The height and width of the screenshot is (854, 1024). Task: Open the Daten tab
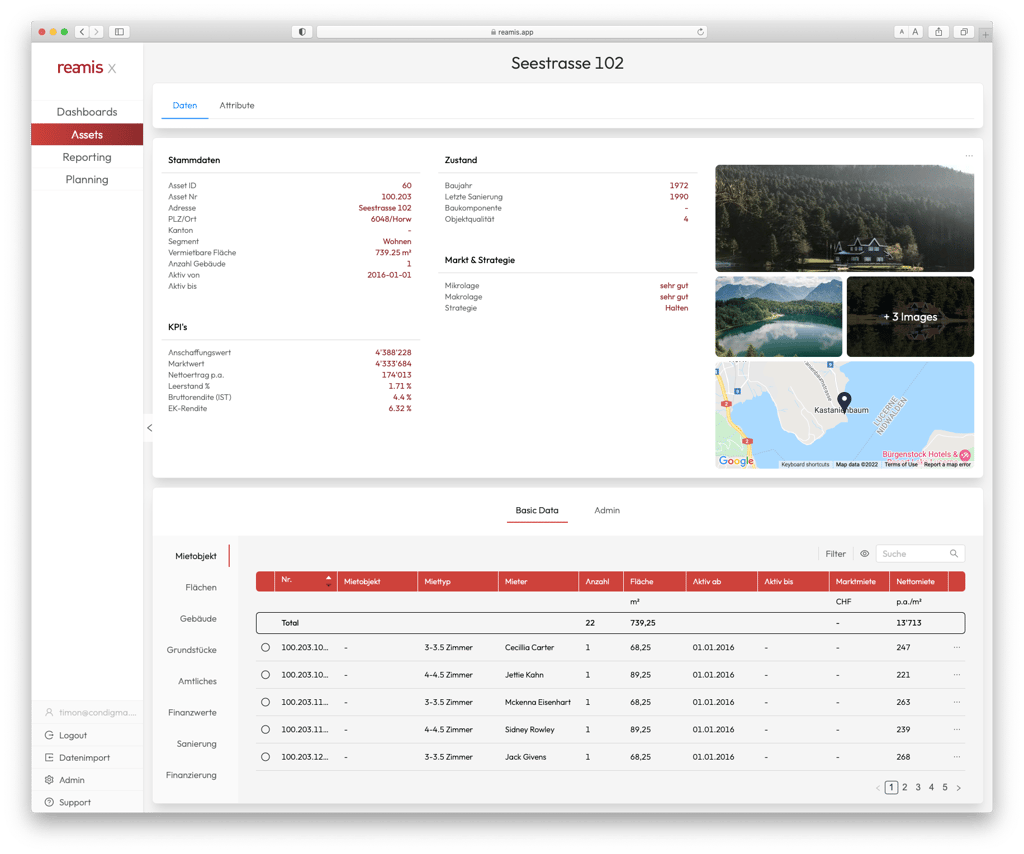[x=185, y=105]
